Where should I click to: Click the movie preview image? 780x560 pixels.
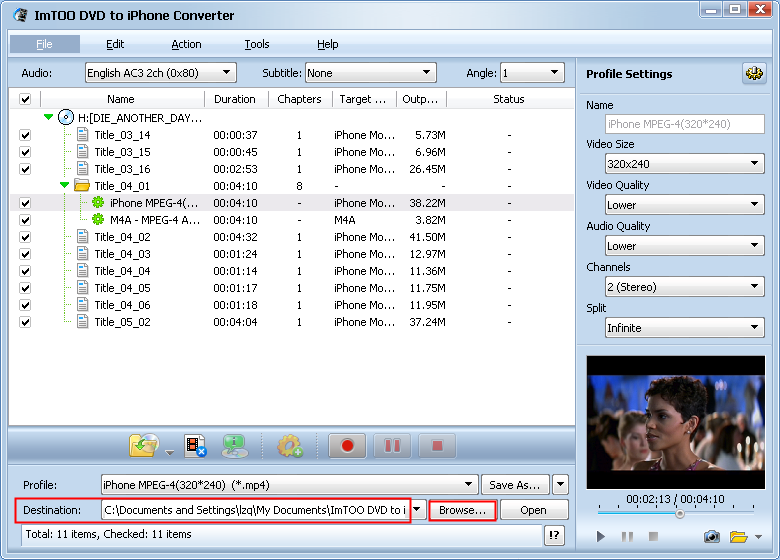[676, 422]
